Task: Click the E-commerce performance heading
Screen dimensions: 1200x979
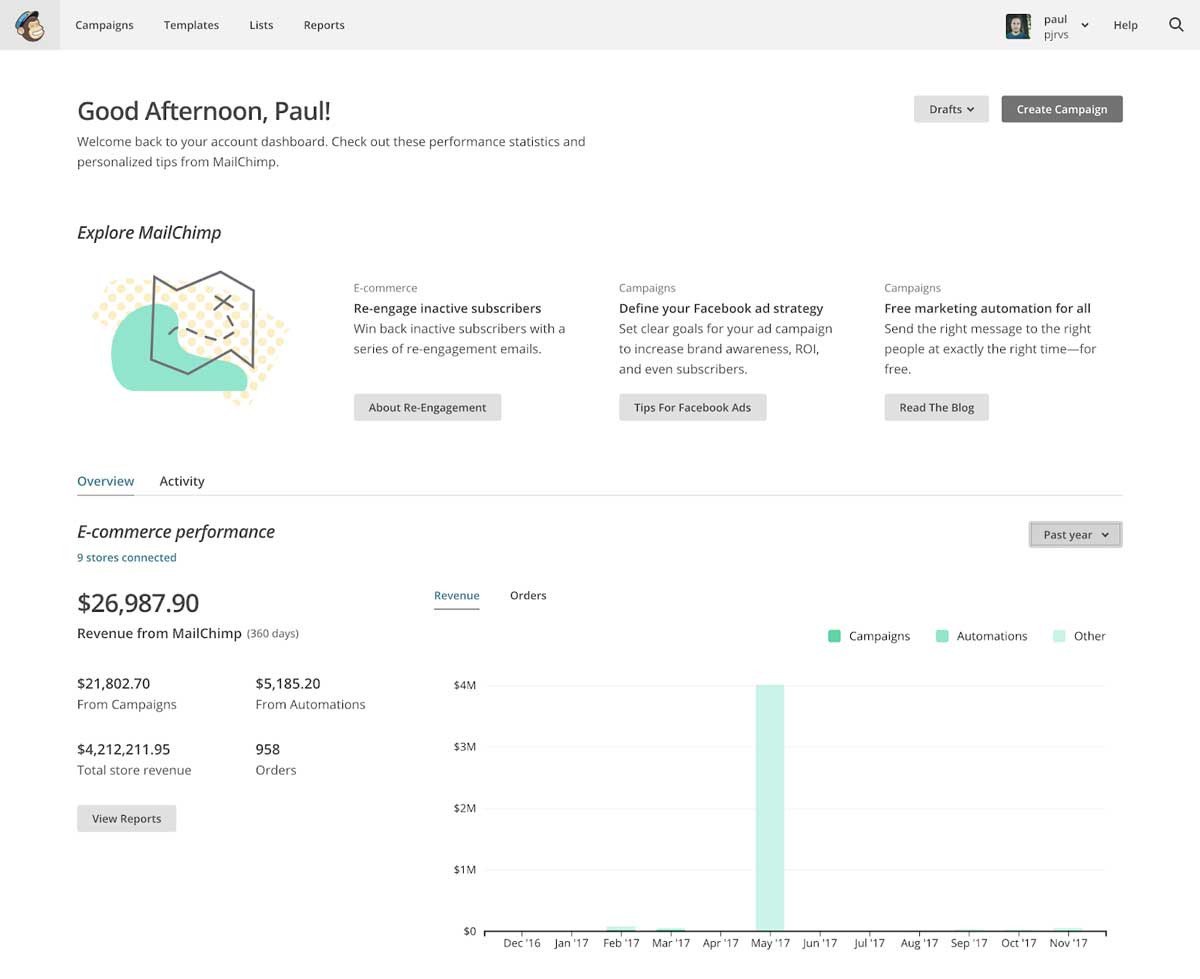Action: click(176, 532)
